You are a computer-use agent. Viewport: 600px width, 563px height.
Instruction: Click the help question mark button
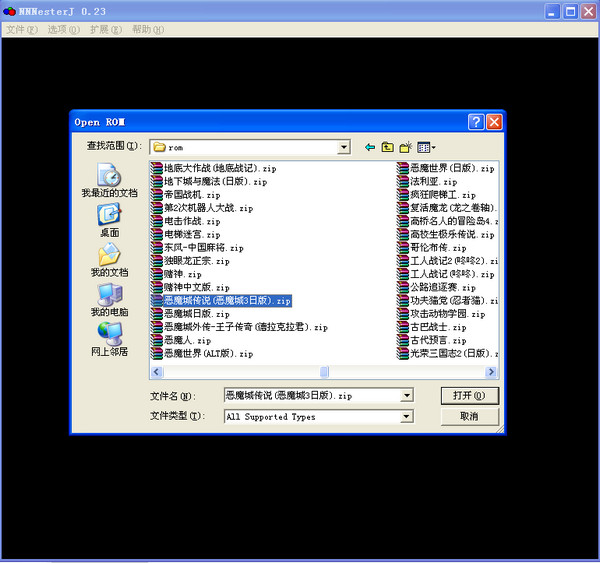tap(475, 122)
